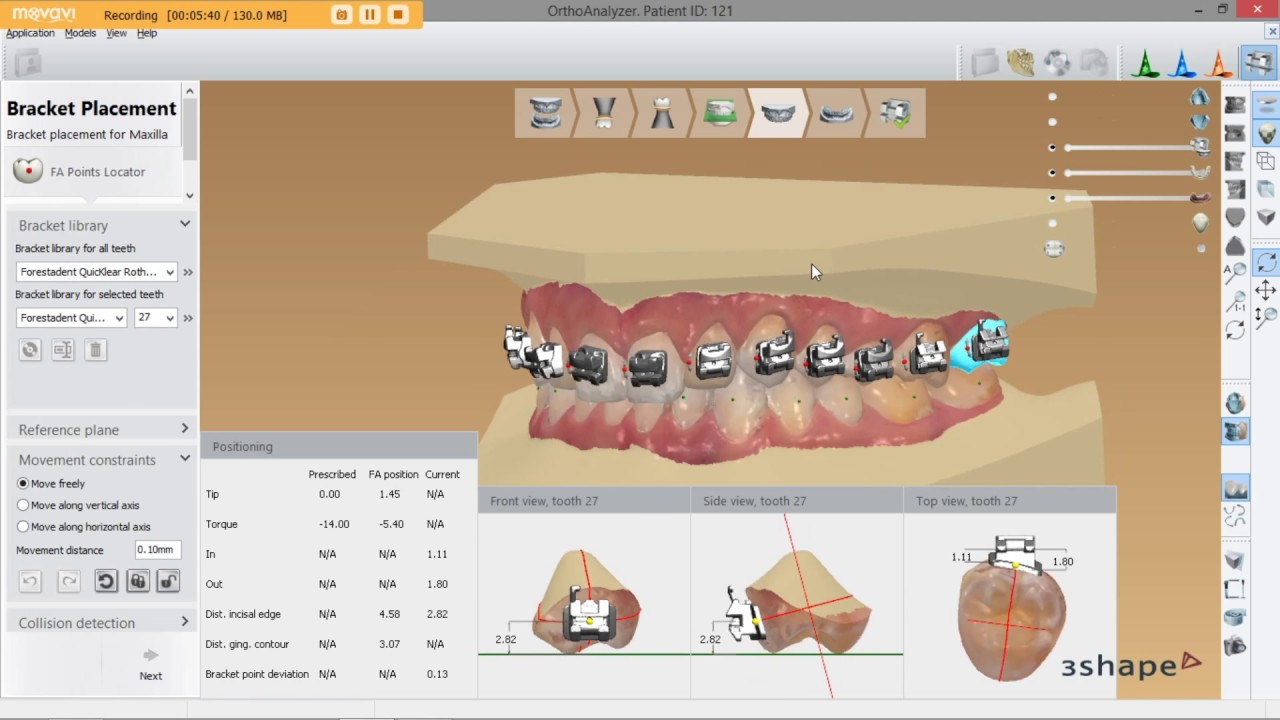Viewport: 1280px width, 720px height.
Task: Go to active upper arch workflow step
Action: pyautogui.click(x=778, y=112)
